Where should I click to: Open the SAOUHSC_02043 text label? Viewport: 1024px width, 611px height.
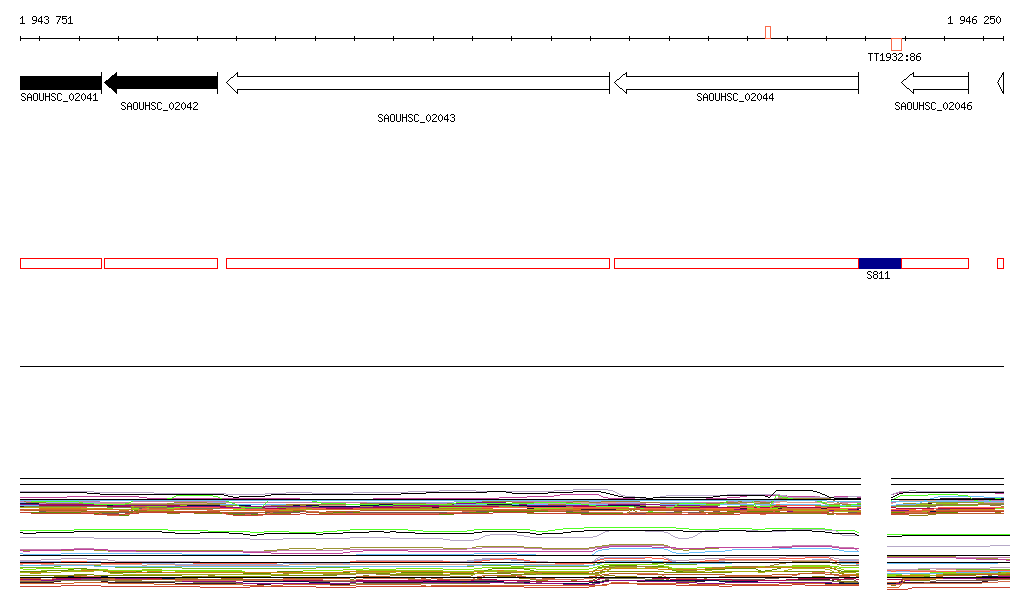[x=416, y=118]
